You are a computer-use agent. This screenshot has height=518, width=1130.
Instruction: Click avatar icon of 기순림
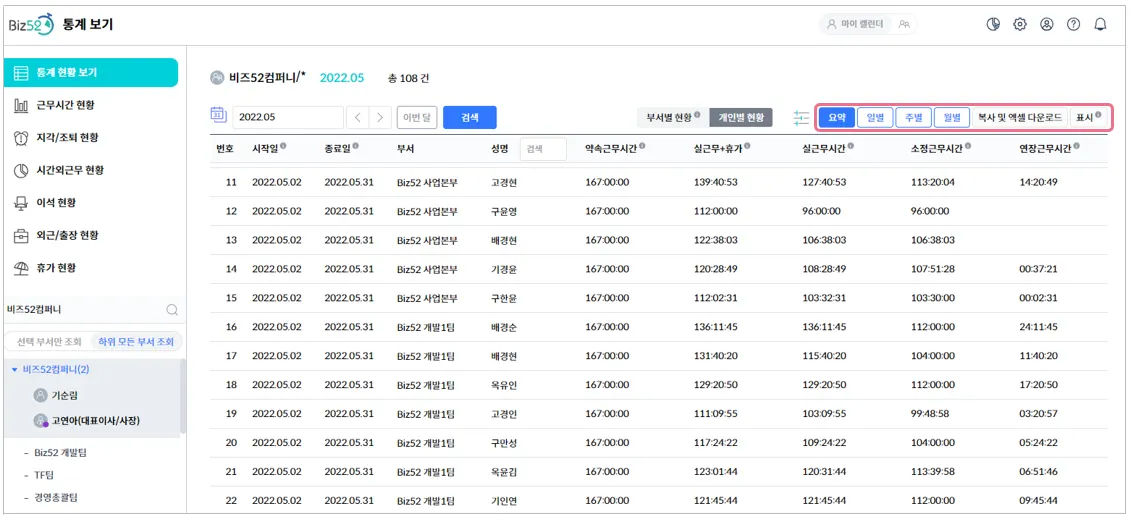pos(40,395)
